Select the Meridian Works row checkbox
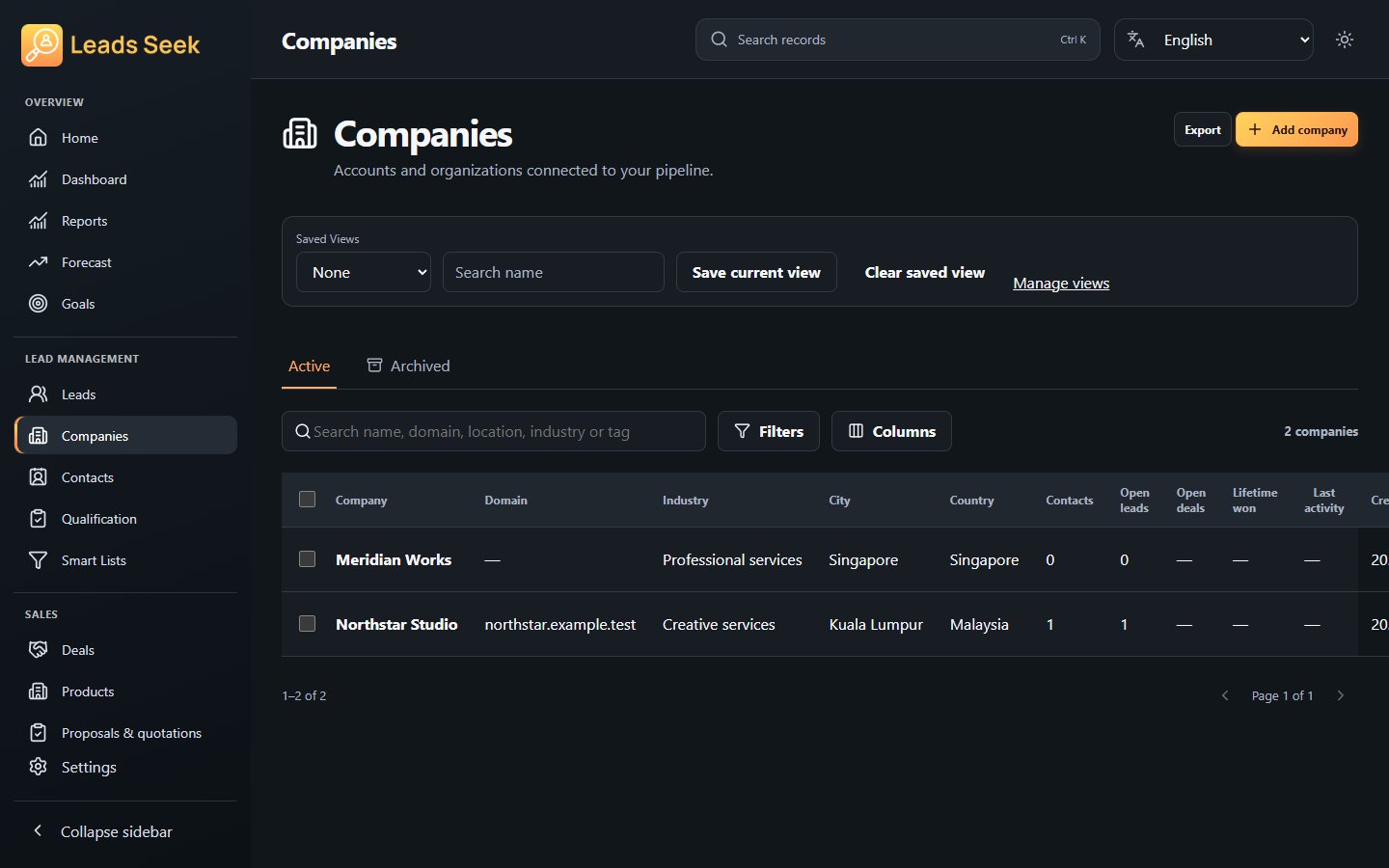The image size is (1389, 868). pos(308,559)
